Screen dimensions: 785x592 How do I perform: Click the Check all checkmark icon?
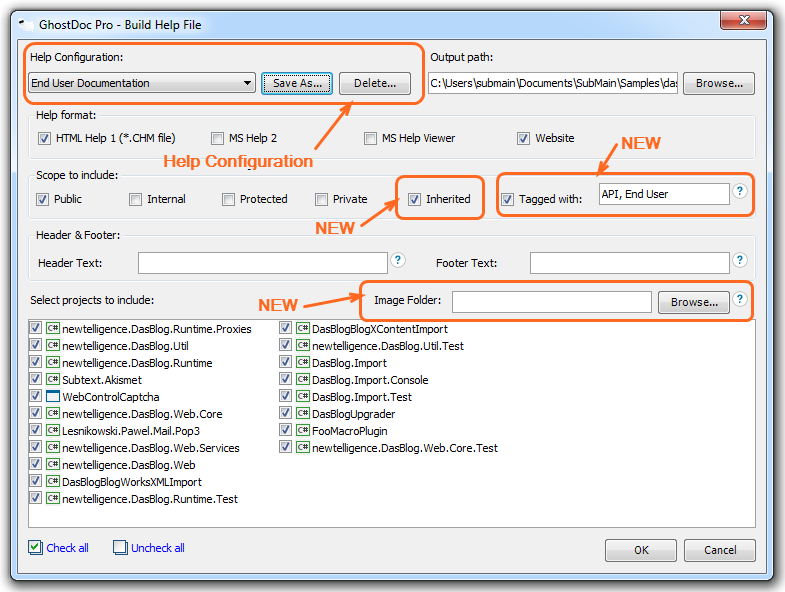click(35, 548)
